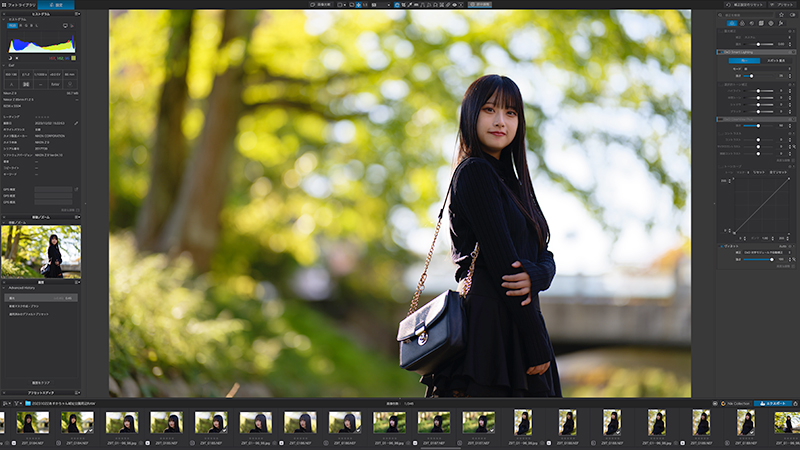Screen dimensions: 800x450
Task: Click the filmstrip horizontal scrollbar
Action: [441, 448]
